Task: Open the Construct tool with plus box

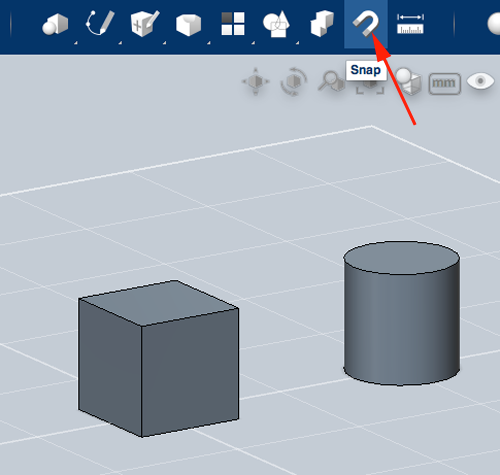Action: 145,23
